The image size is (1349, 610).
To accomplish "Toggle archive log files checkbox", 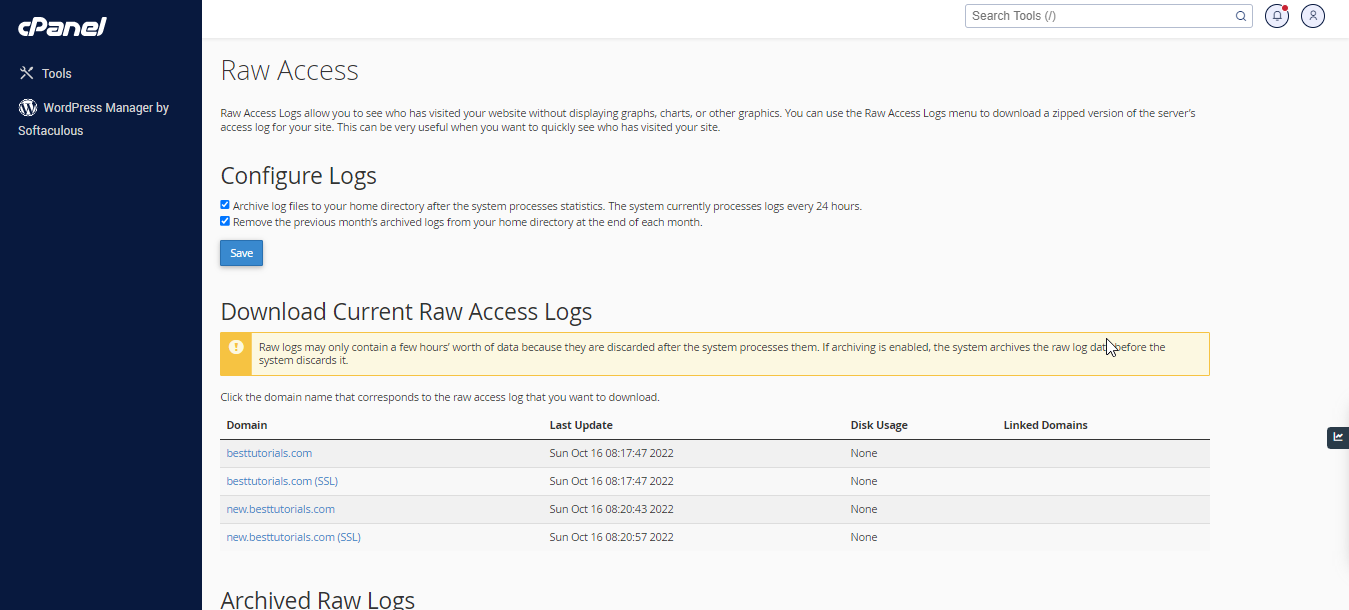I will click(225, 205).
